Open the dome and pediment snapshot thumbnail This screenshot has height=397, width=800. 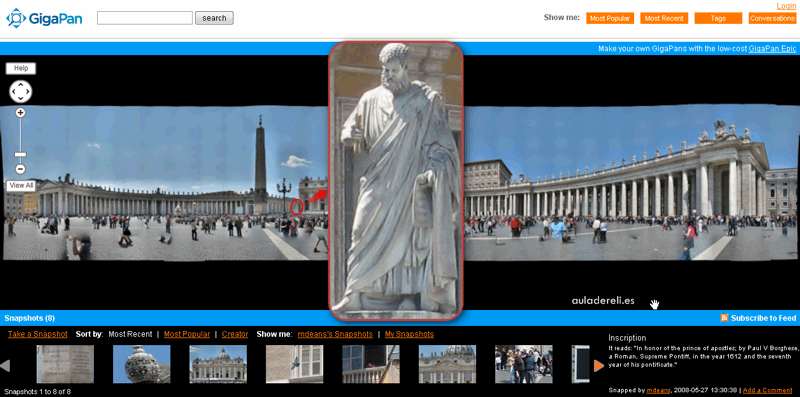[447, 364]
